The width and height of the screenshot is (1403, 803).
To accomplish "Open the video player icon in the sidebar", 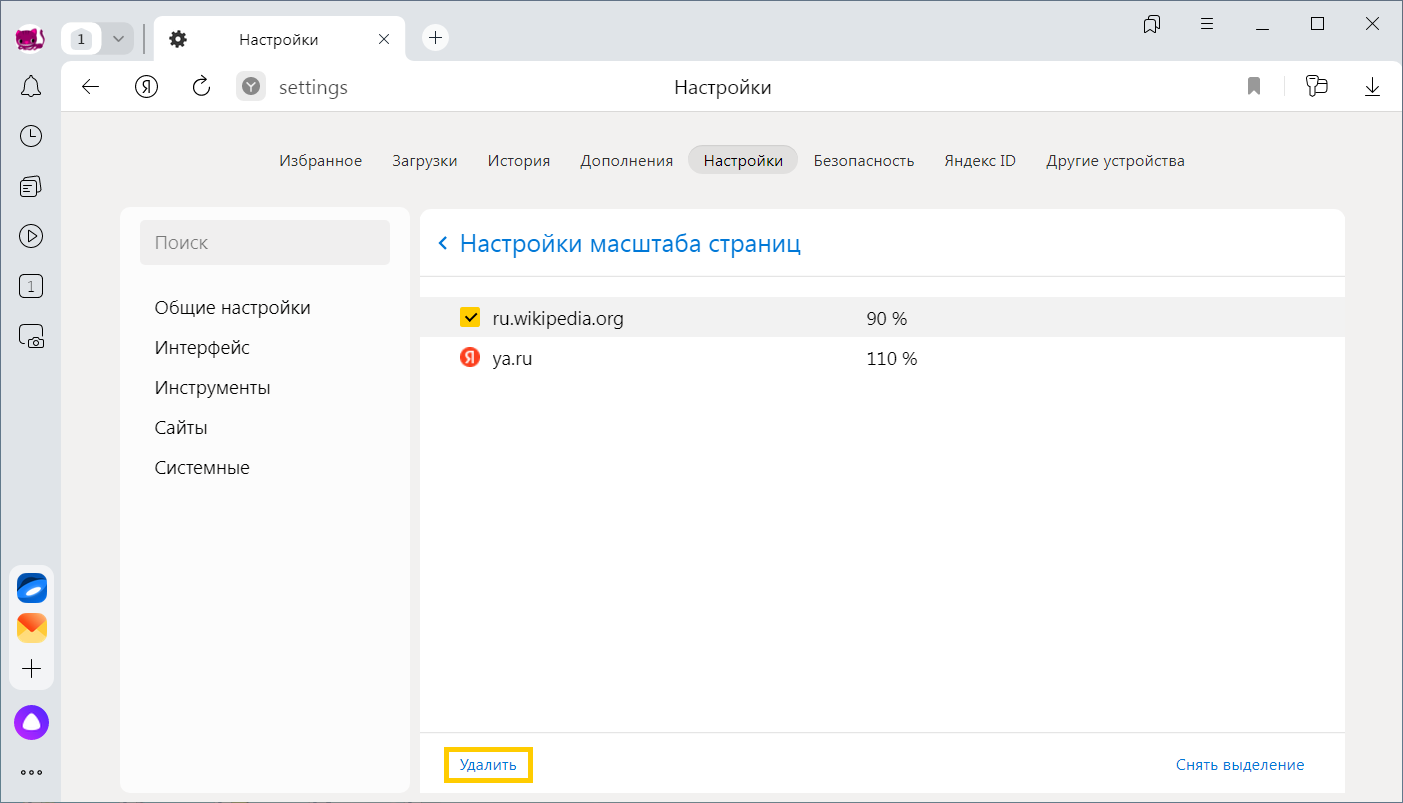I will [31, 236].
